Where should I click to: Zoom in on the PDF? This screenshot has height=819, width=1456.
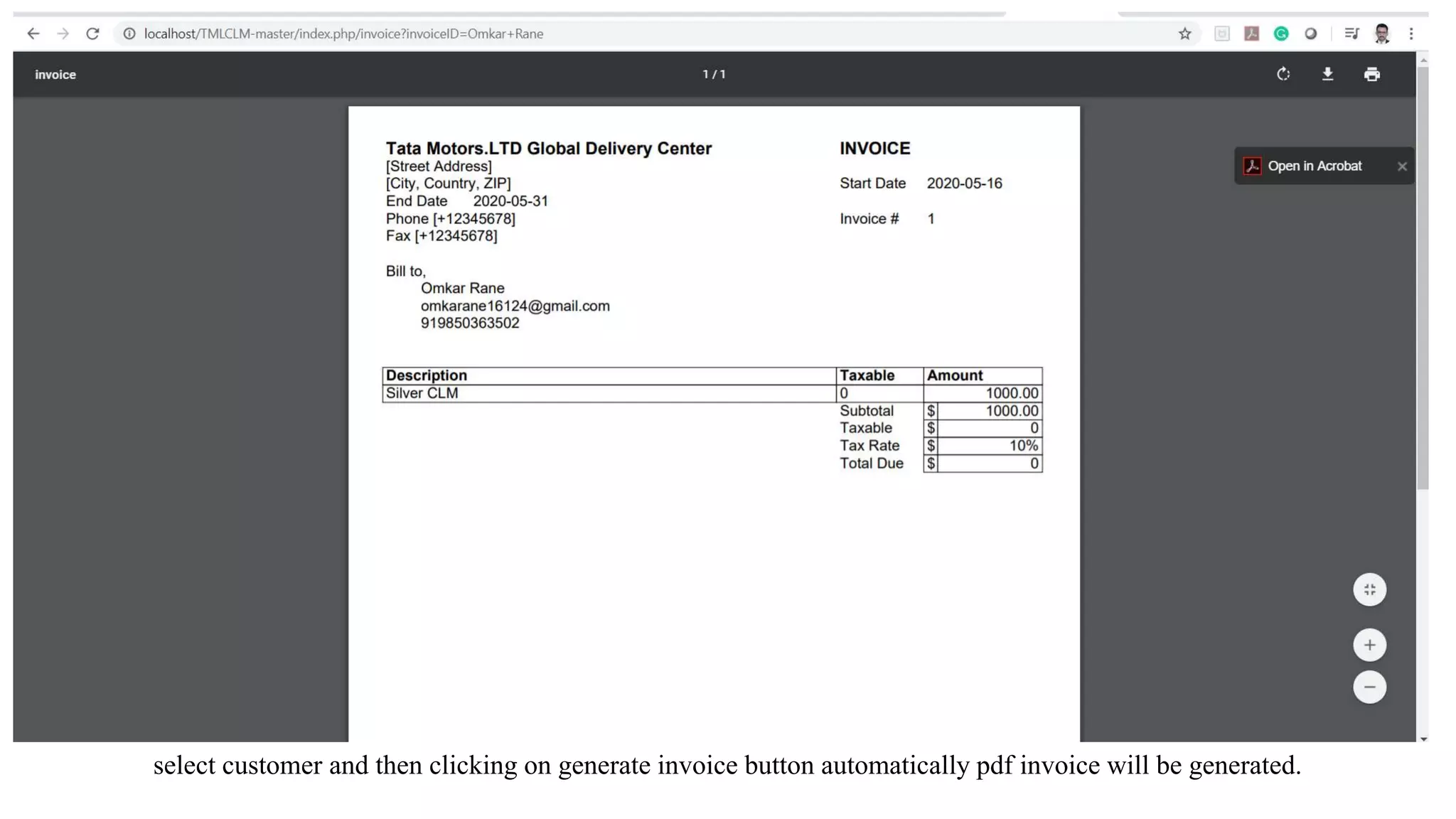[x=1369, y=645]
